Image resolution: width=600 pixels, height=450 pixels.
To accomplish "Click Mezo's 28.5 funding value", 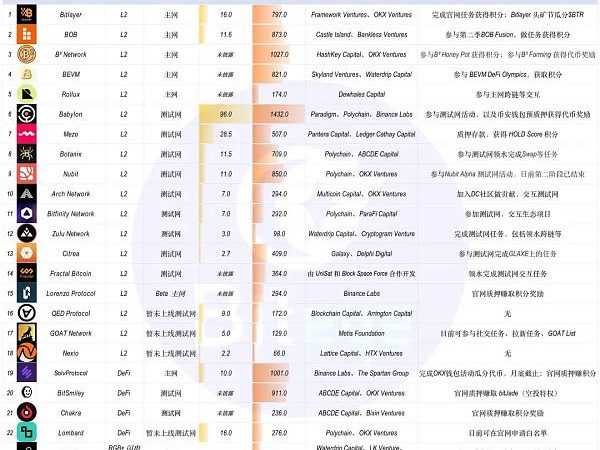I will click(226, 134).
